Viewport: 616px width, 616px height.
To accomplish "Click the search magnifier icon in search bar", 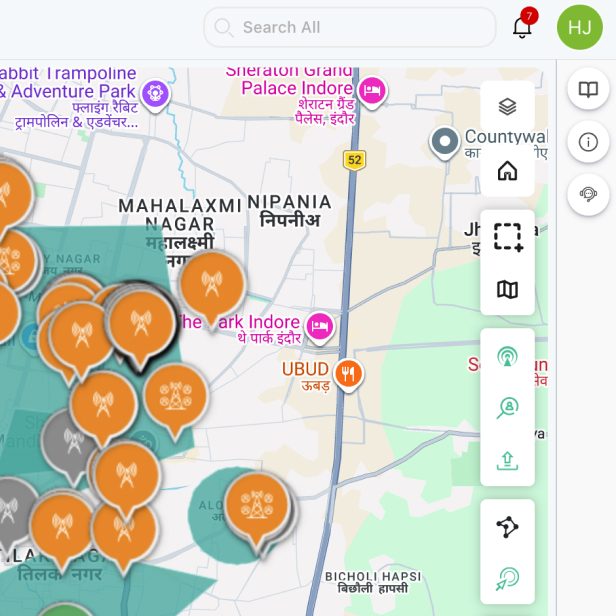I will 224,28.
